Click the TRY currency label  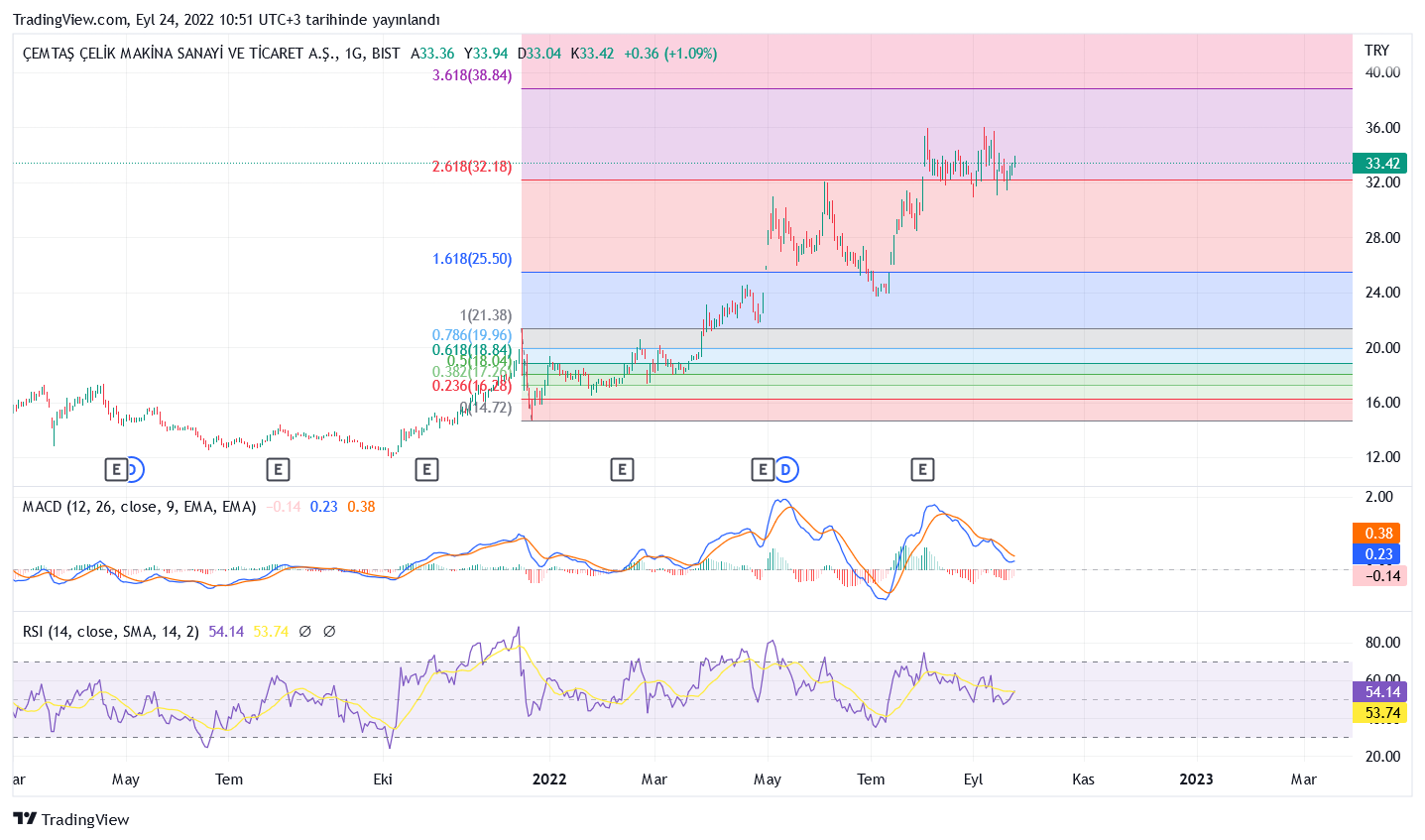point(1377,51)
